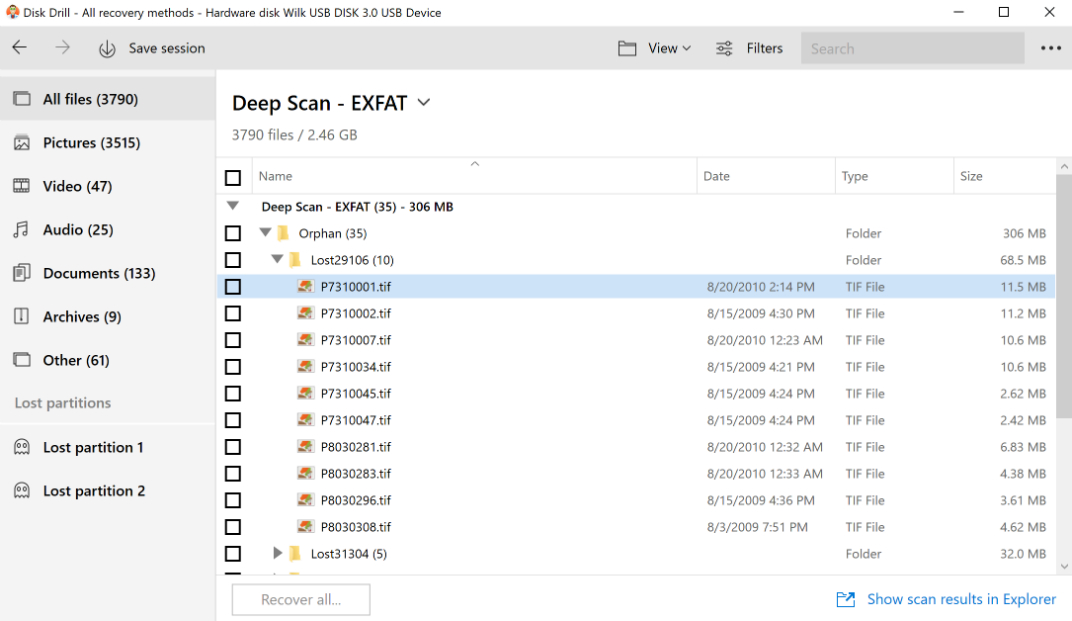Click the Archives category icon
This screenshot has width=1072, height=621.
click(22, 316)
